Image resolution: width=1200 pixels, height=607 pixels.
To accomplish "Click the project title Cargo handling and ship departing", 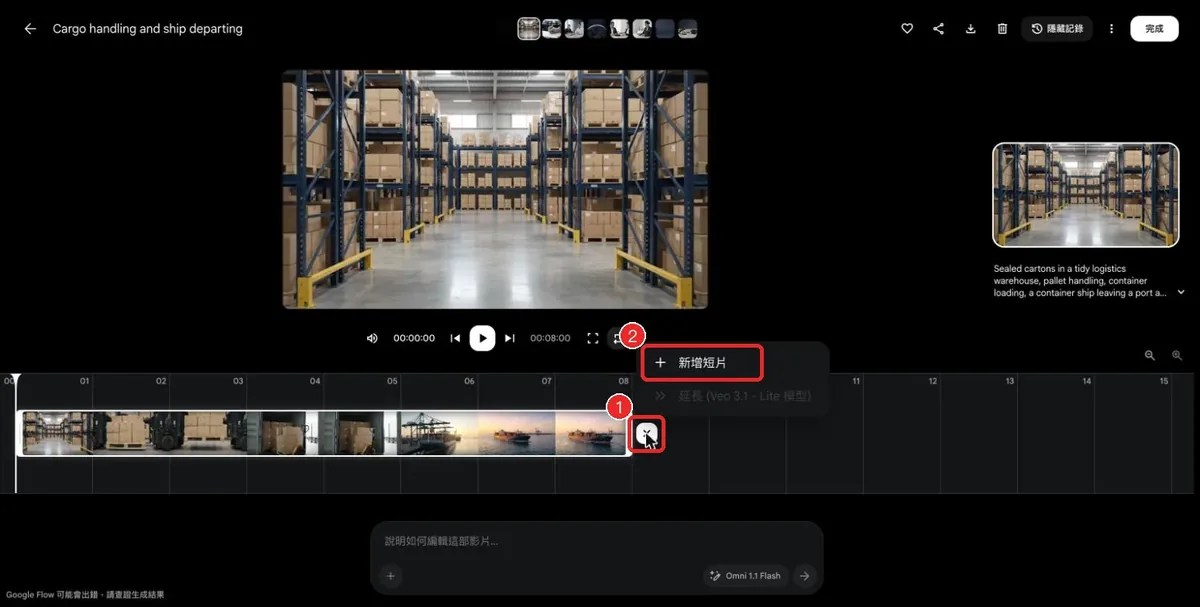I will (148, 29).
